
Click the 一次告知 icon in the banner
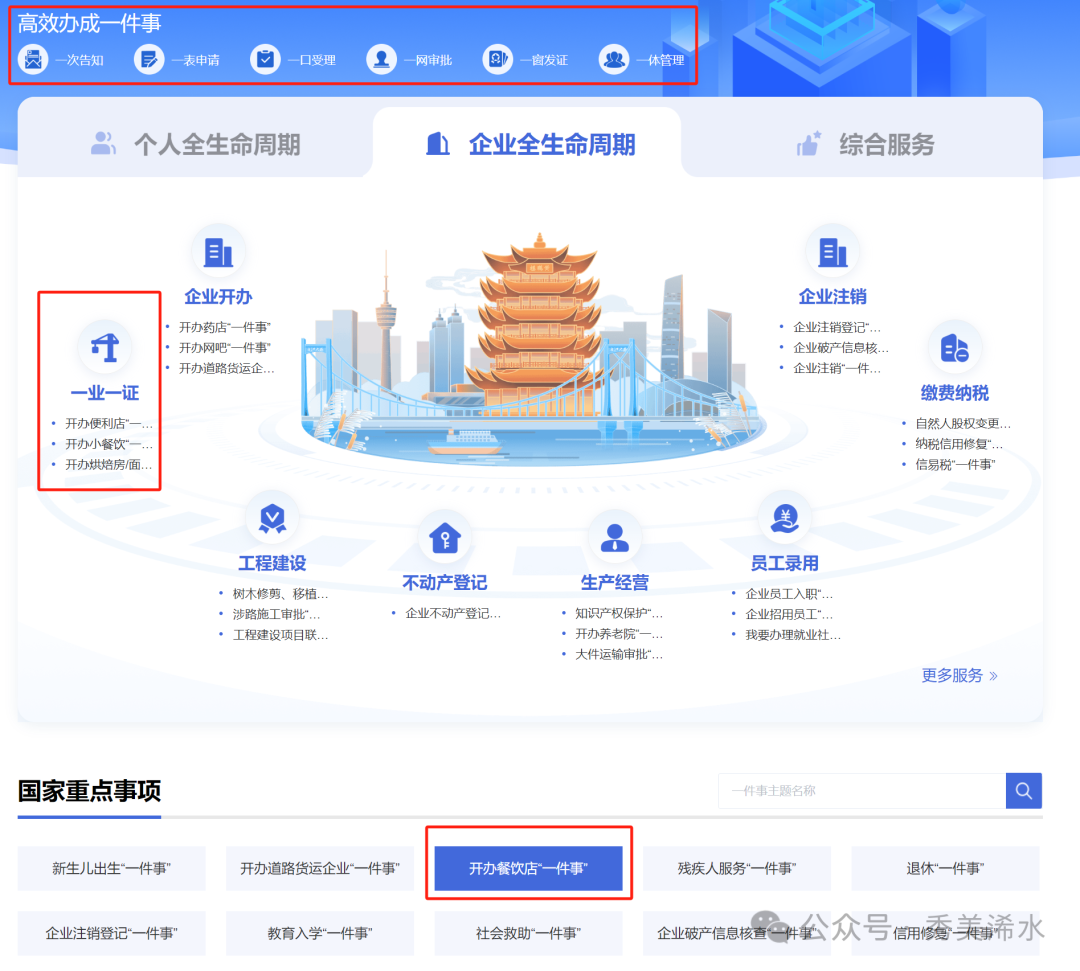(x=33, y=59)
